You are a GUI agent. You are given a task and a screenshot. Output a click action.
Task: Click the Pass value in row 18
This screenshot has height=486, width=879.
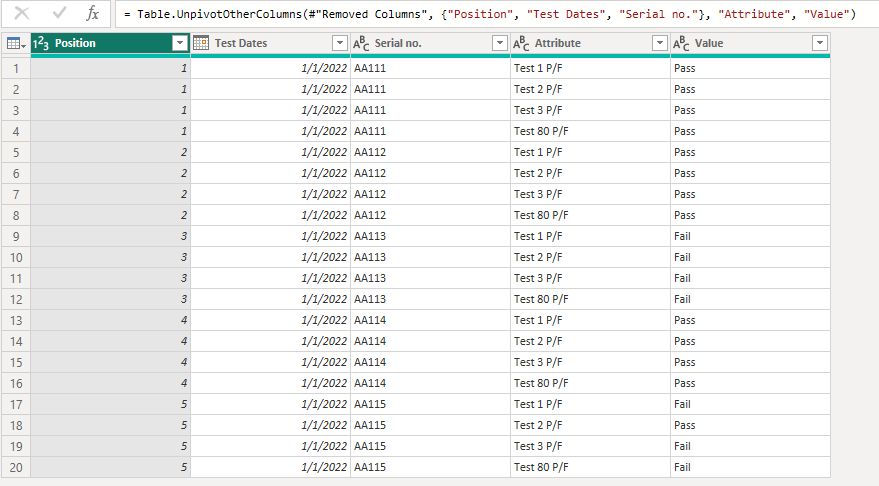tap(750, 425)
